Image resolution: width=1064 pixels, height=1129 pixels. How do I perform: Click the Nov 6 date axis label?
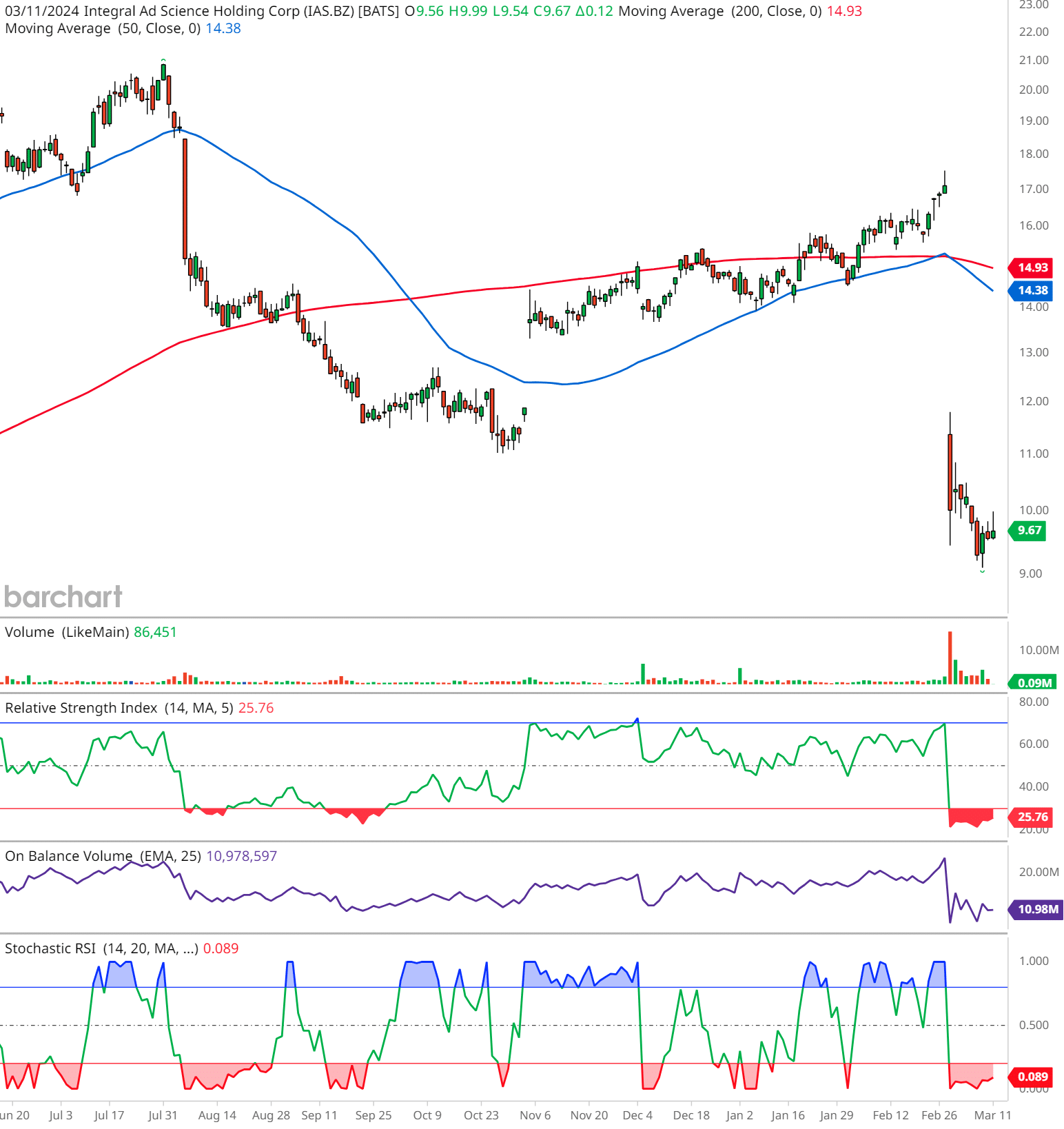pyautogui.click(x=535, y=1115)
